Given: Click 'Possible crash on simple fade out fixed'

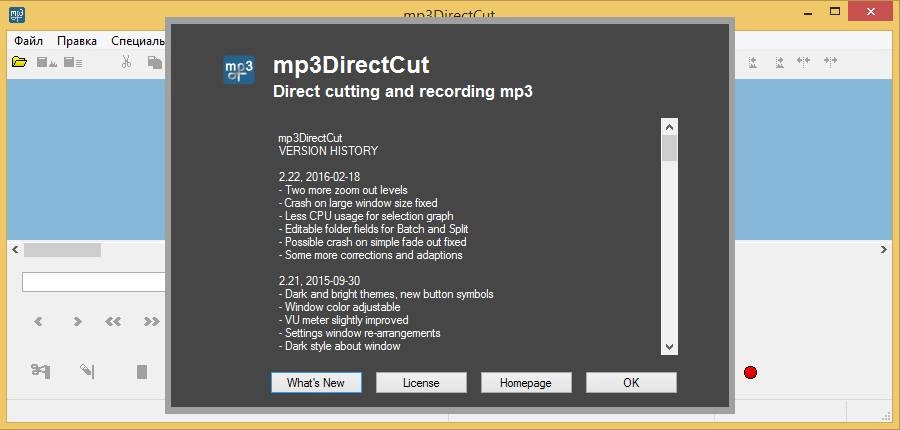Looking at the screenshot, I should tap(373, 242).
